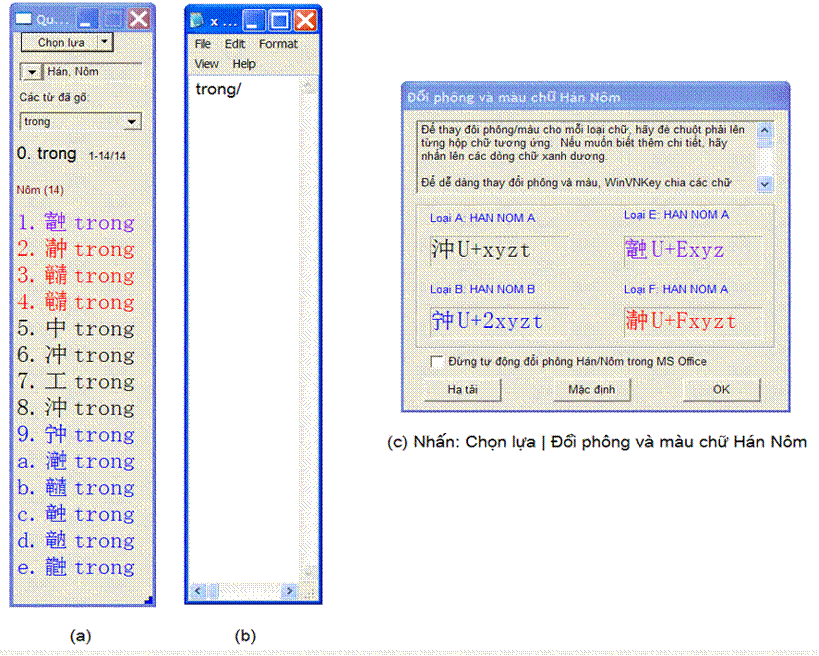This screenshot has height=656, width=819.
Task: Choose candidate 6 trong
Action: [x=76, y=355]
